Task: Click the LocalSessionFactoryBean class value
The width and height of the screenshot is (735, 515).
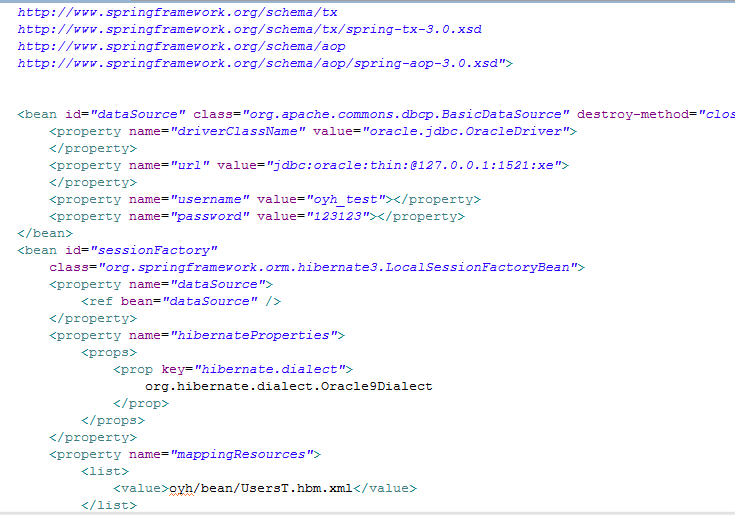Action: 335,267
